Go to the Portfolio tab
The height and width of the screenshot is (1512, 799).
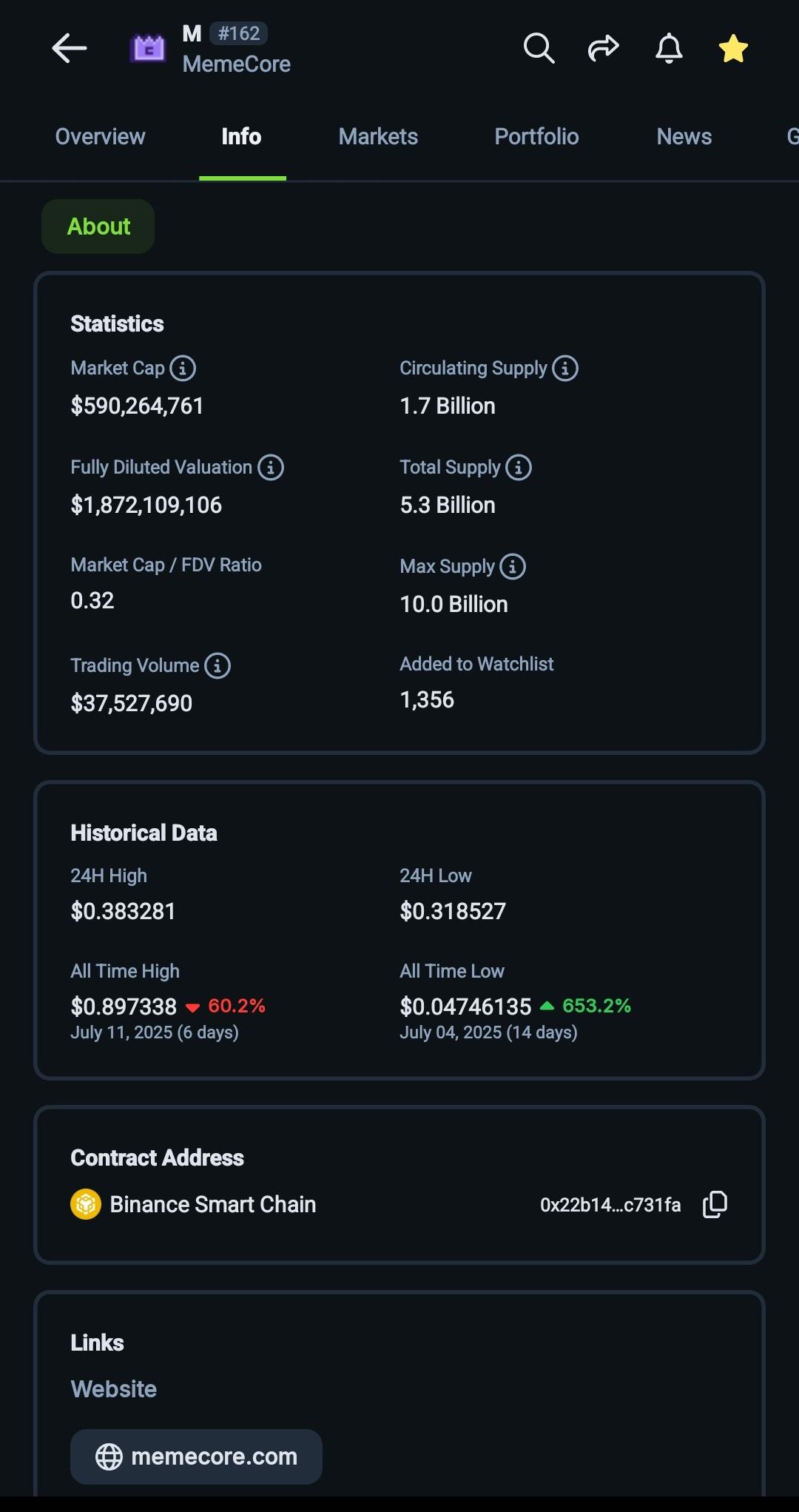[536, 137]
